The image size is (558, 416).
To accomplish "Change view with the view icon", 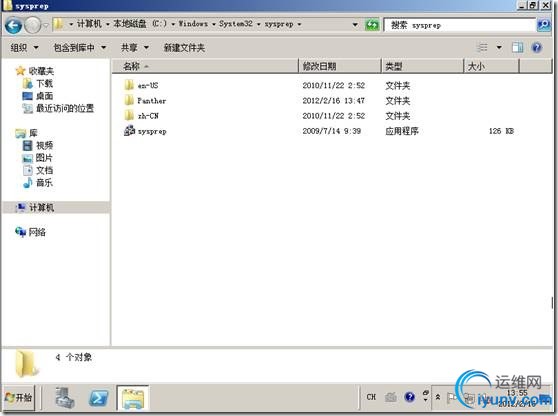I will 482,47.
